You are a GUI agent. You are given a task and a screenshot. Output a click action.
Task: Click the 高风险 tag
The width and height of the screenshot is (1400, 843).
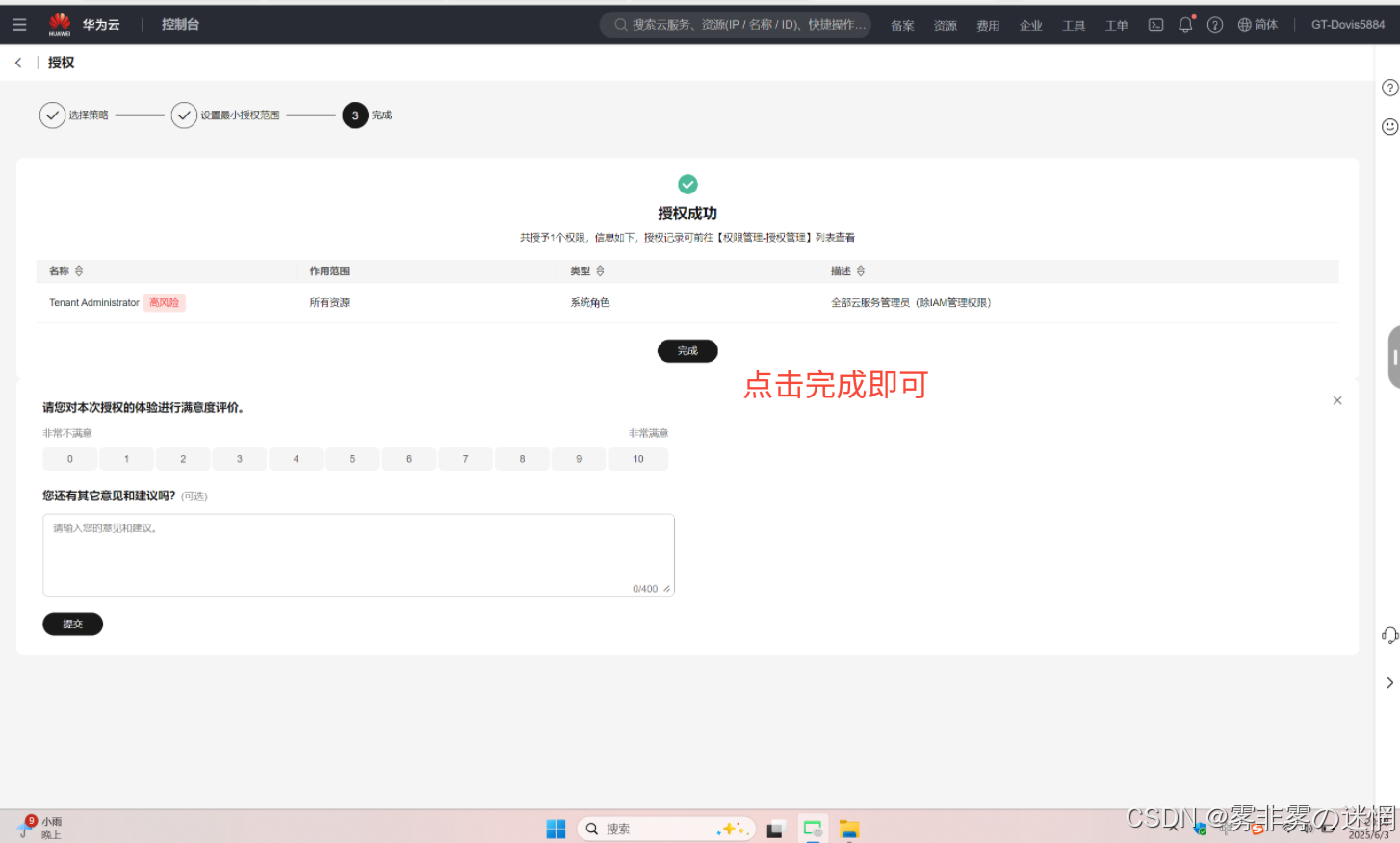click(165, 303)
